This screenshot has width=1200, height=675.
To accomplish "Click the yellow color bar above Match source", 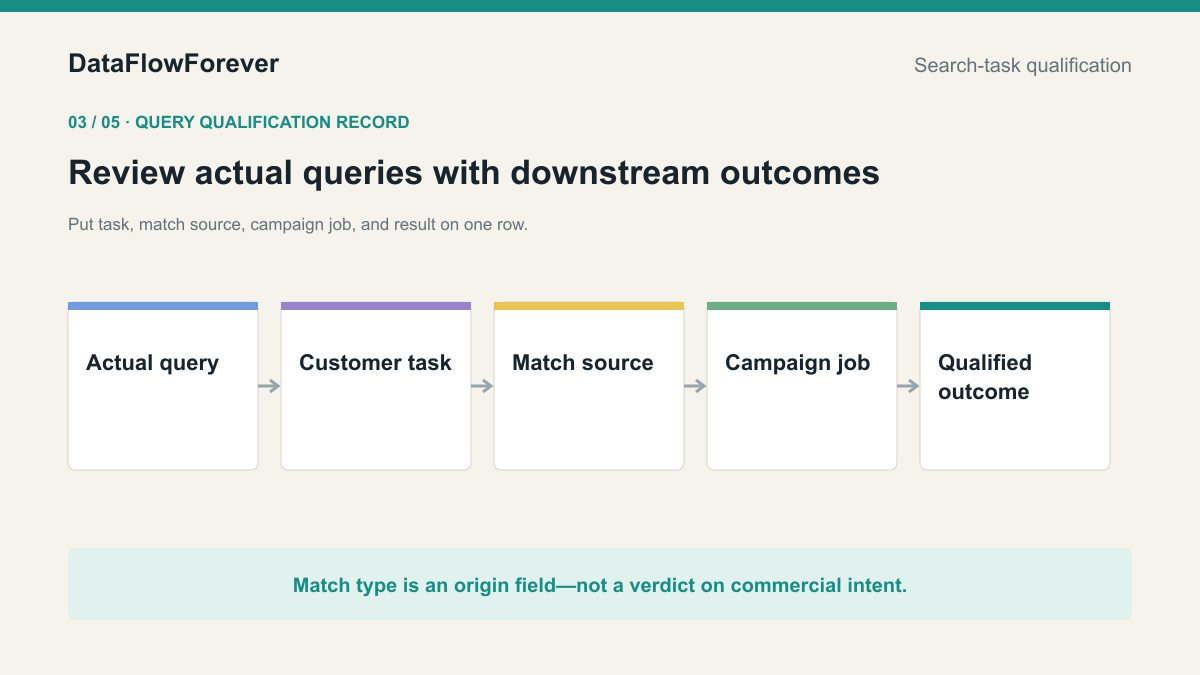I will [x=589, y=306].
